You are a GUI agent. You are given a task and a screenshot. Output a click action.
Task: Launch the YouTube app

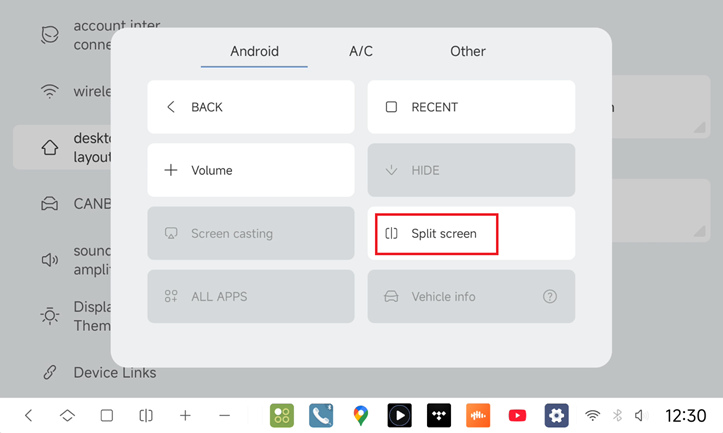[x=517, y=415]
